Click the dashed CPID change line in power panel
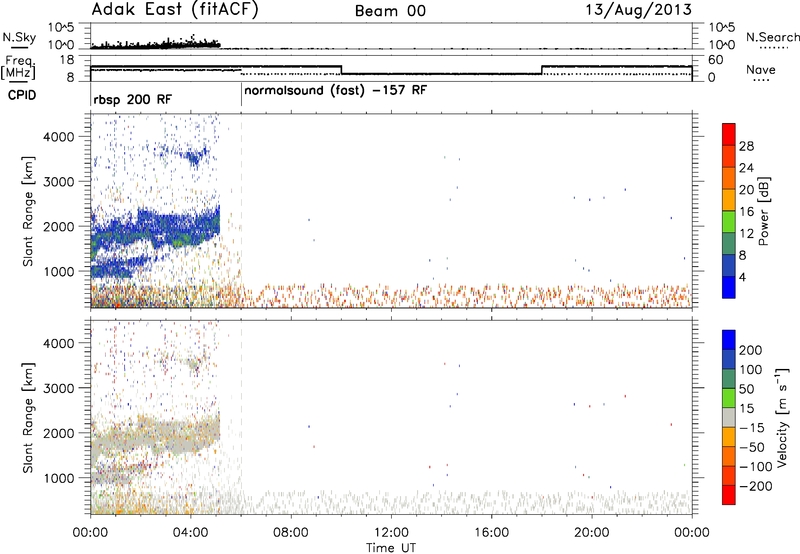The width and height of the screenshot is (800, 554). click(241, 211)
